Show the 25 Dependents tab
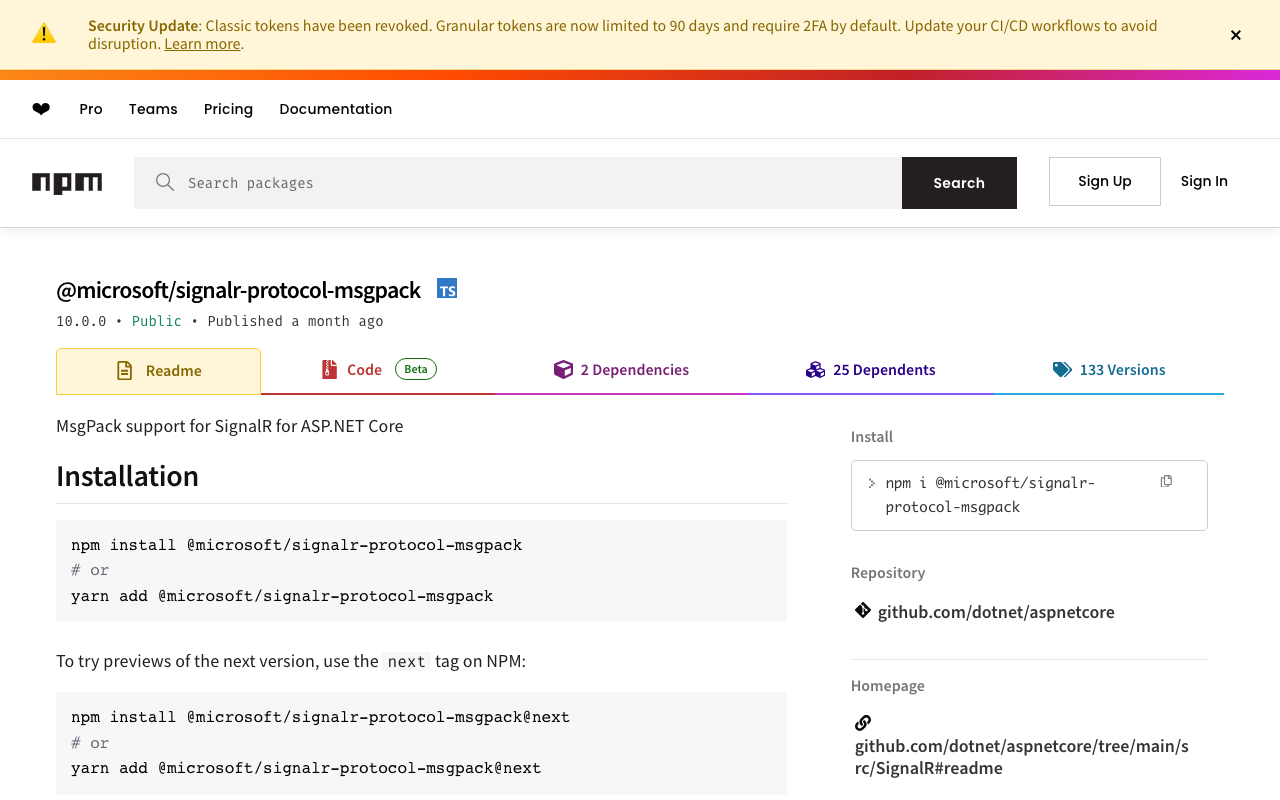Viewport: 1280px width, 800px height. click(871, 370)
